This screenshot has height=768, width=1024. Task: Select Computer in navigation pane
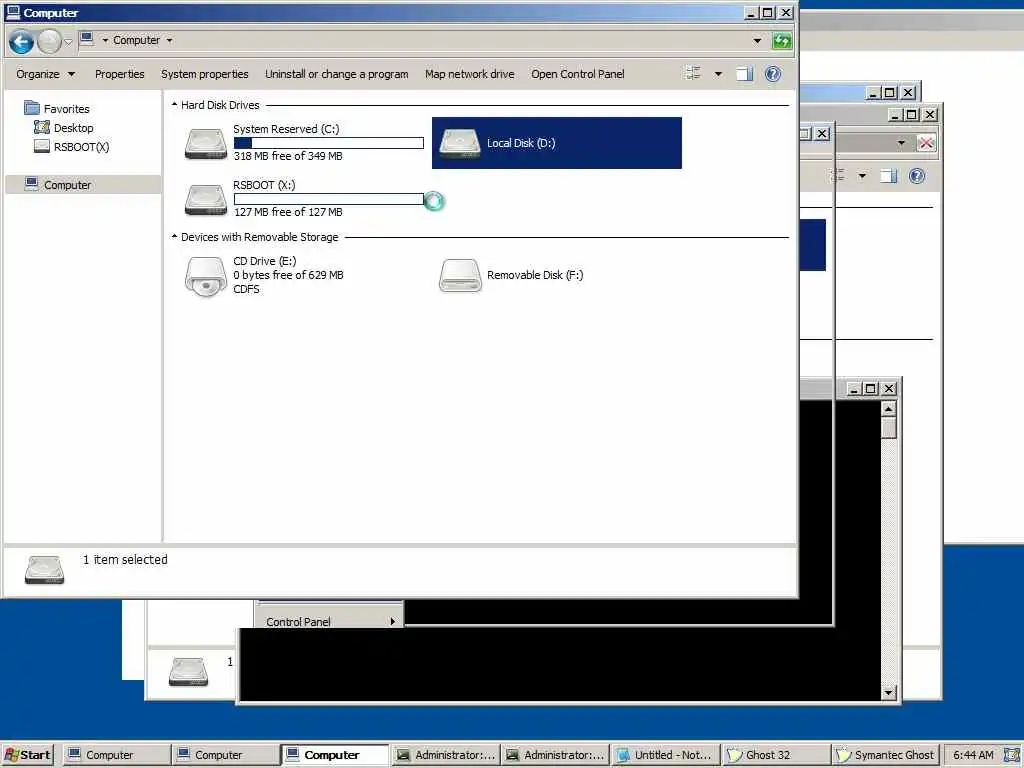[82, 185]
